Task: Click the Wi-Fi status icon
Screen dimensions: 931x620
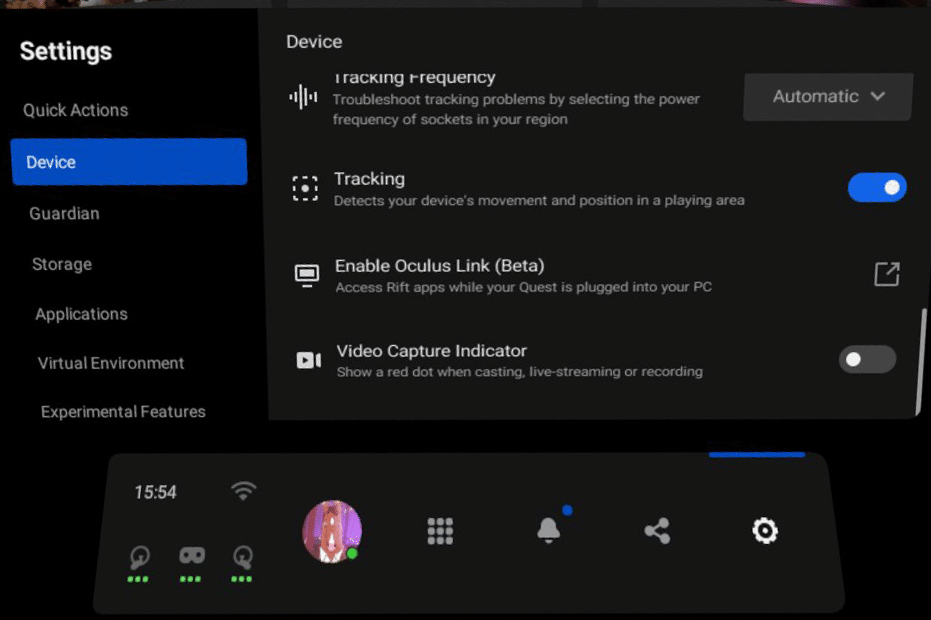Action: click(243, 491)
